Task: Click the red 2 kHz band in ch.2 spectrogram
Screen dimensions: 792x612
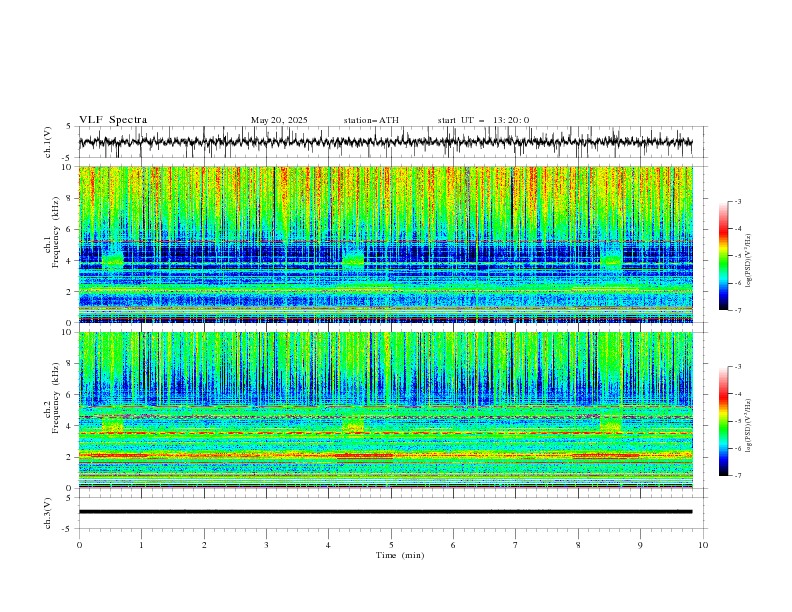Action: [385, 456]
